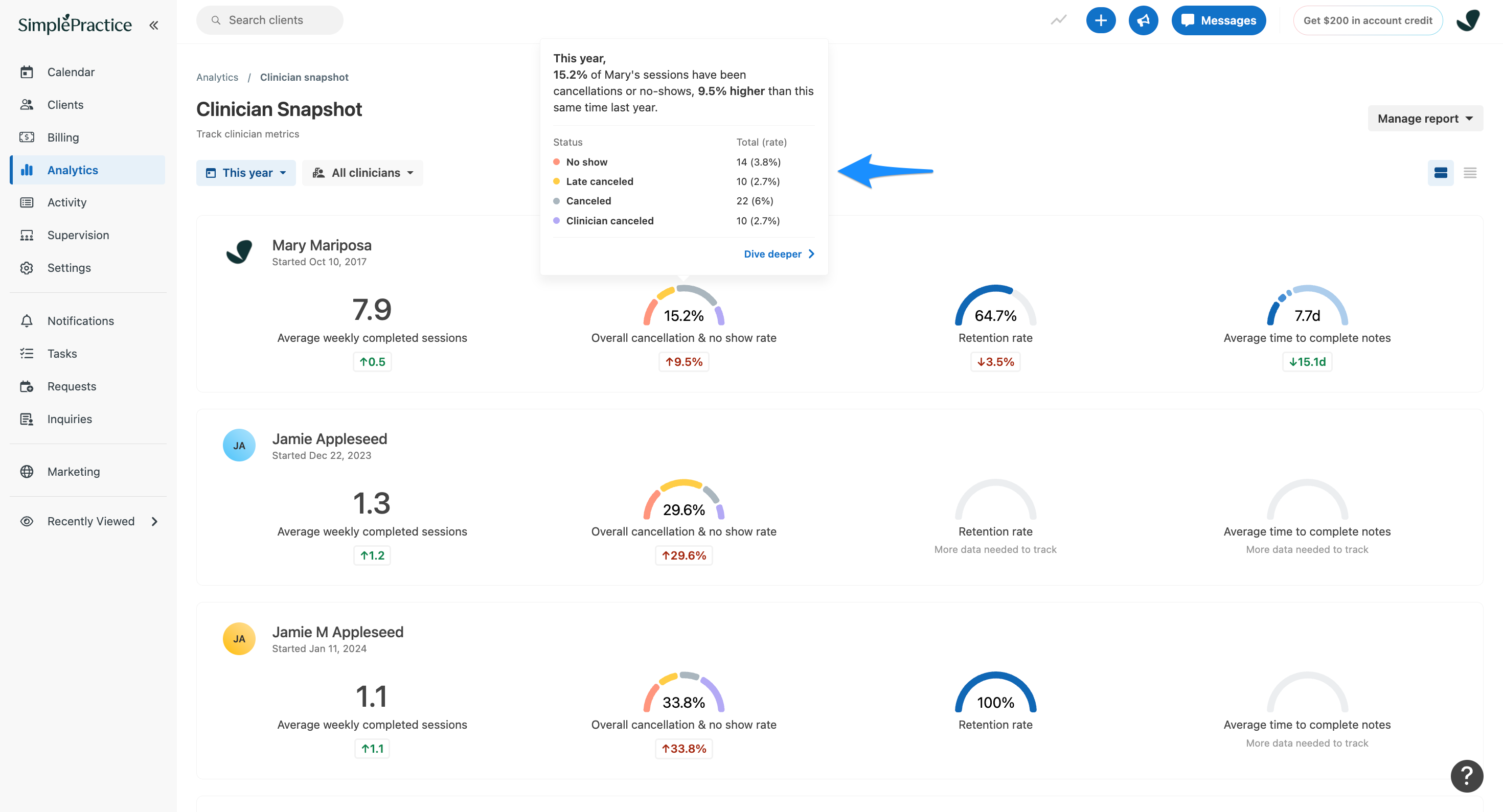Click the blue plus create button

pyautogui.click(x=1100, y=20)
